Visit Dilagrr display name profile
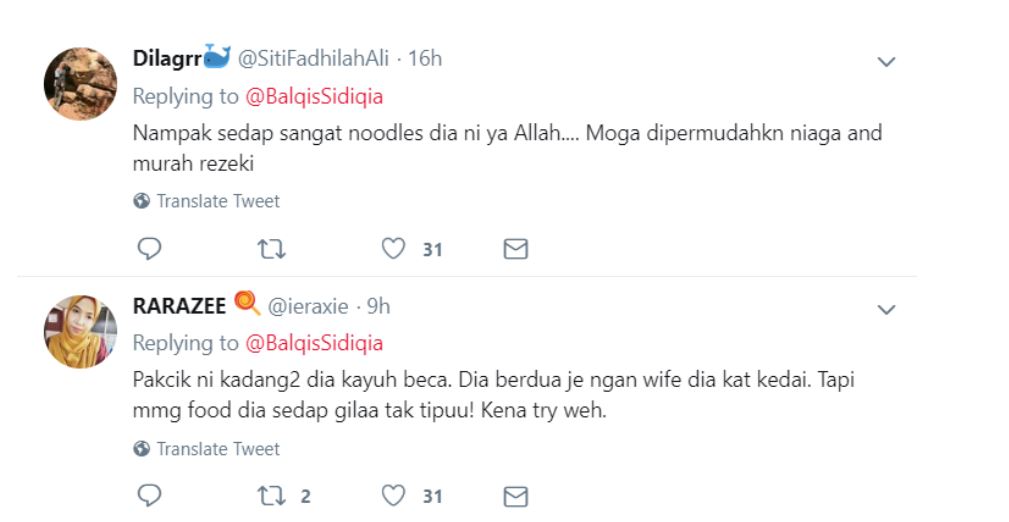The image size is (1009, 522). (x=167, y=59)
